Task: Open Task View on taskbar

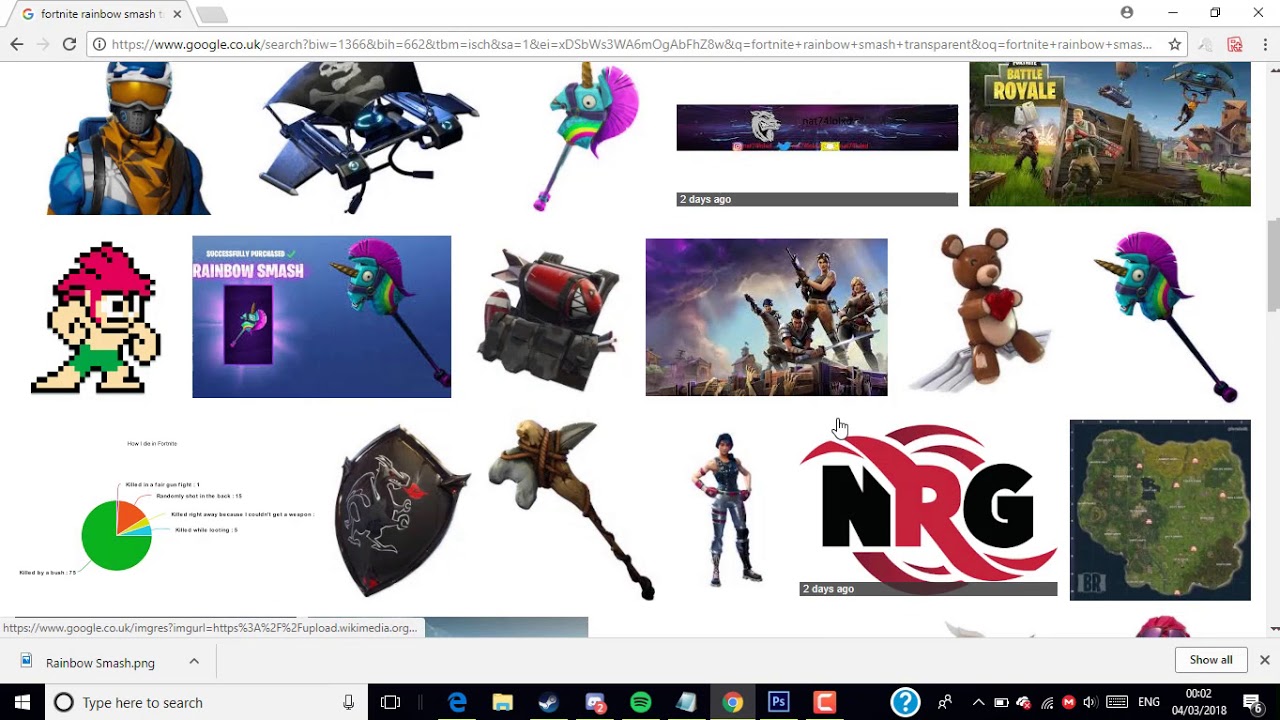Action: coord(390,702)
